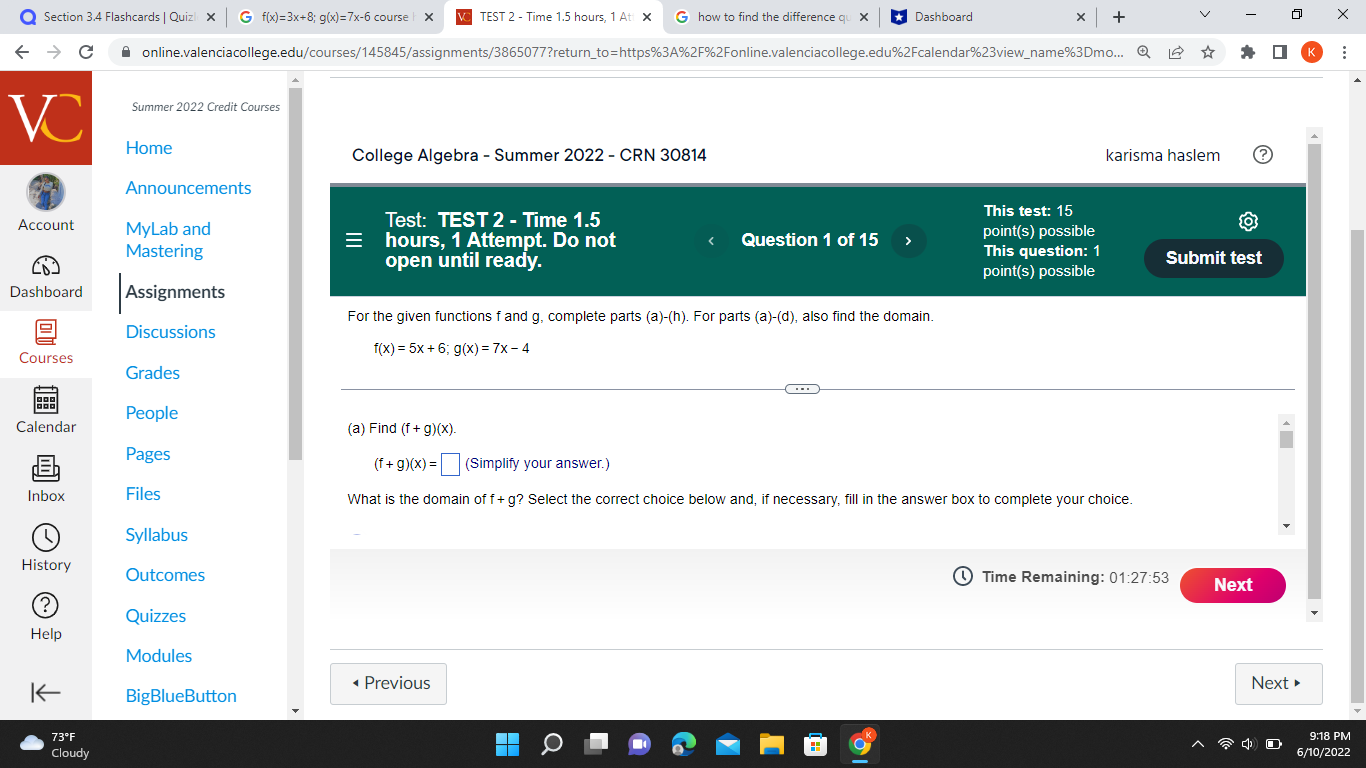Click the (f+g)(x) answer box
The width and height of the screenshot is (1366, 768).
(451, 464)
